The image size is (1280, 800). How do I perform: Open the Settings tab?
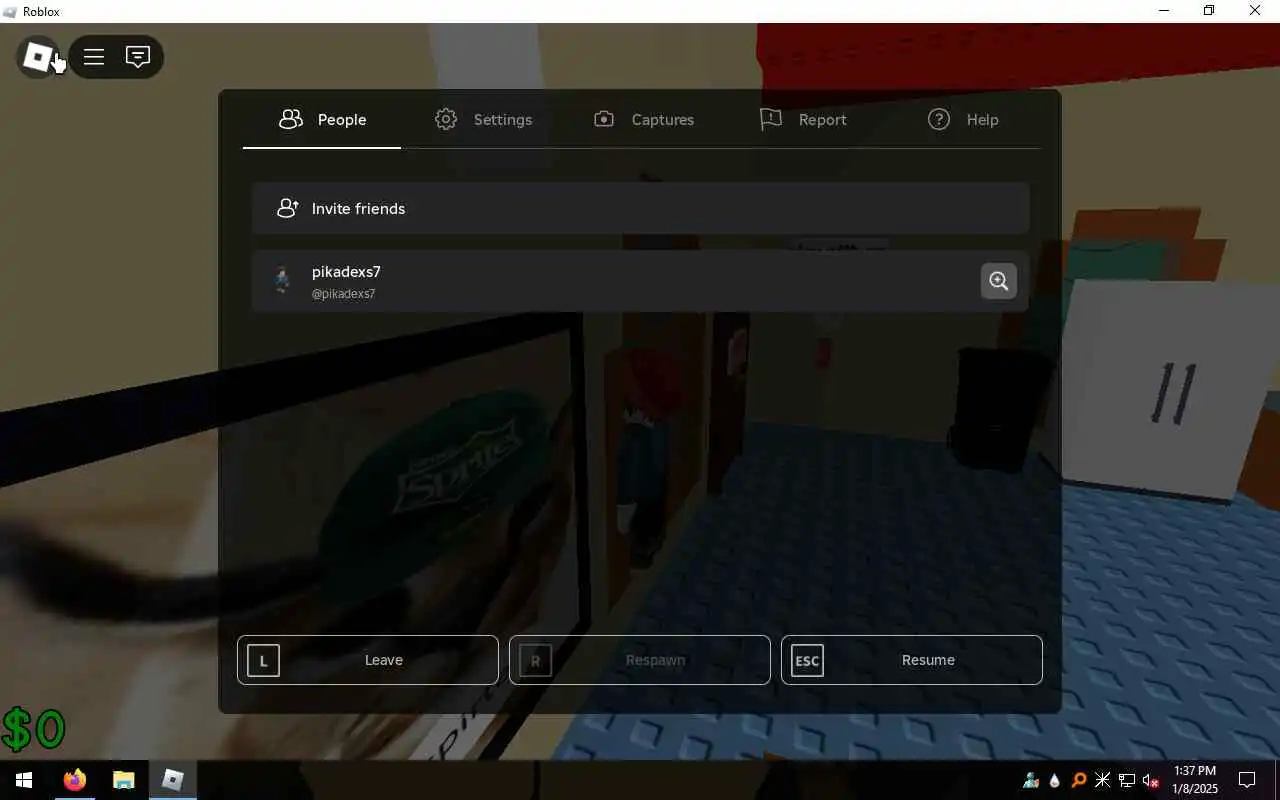(x=483, y=120)
